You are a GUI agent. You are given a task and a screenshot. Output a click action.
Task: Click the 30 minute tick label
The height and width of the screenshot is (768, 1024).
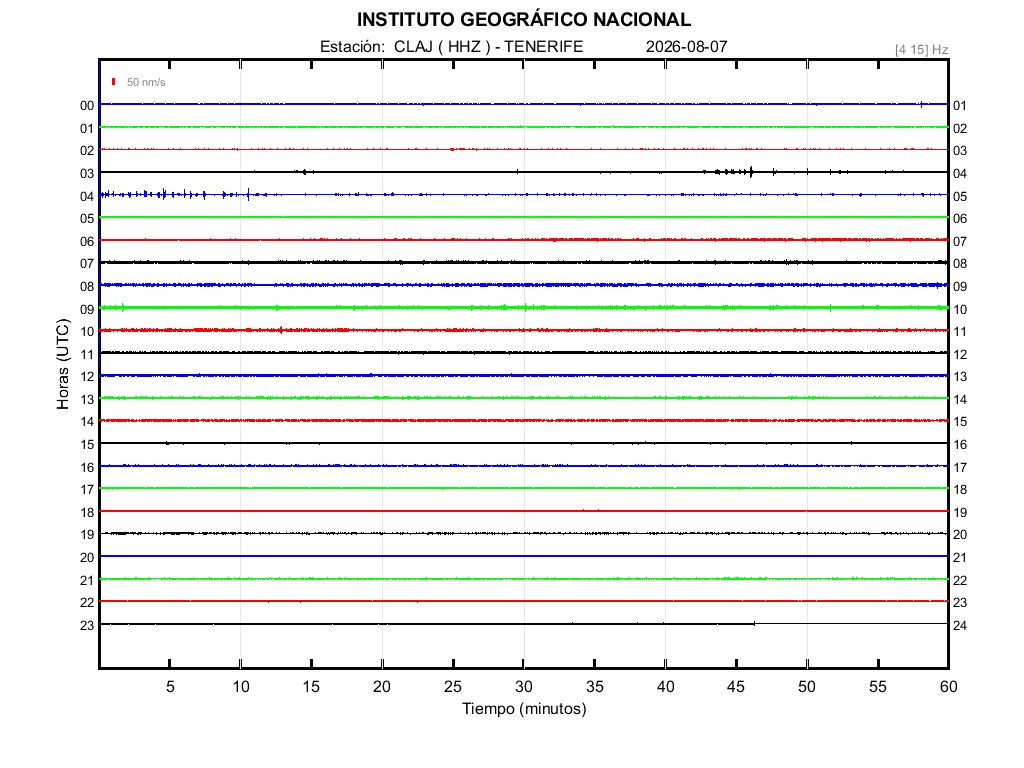click(524, 686)
